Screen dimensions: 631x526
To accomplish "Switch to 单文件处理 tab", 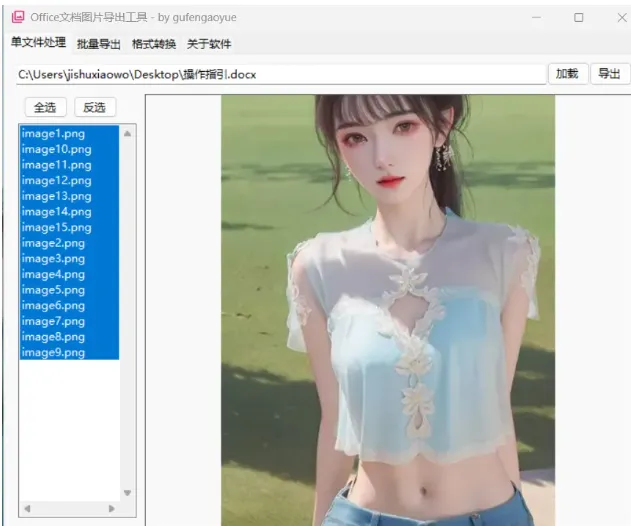I will 38,42.
